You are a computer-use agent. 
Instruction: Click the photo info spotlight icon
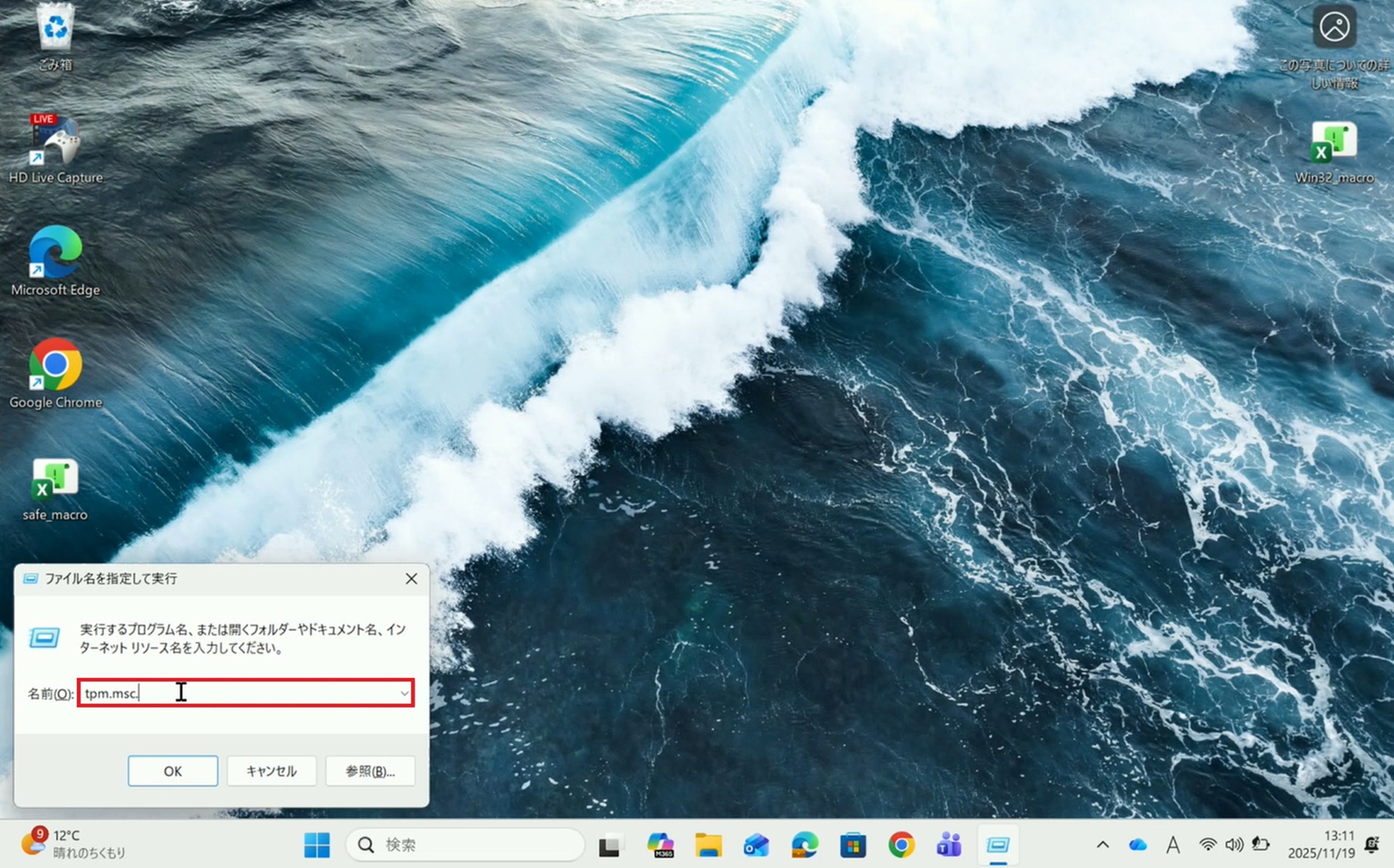(1334, 28)
